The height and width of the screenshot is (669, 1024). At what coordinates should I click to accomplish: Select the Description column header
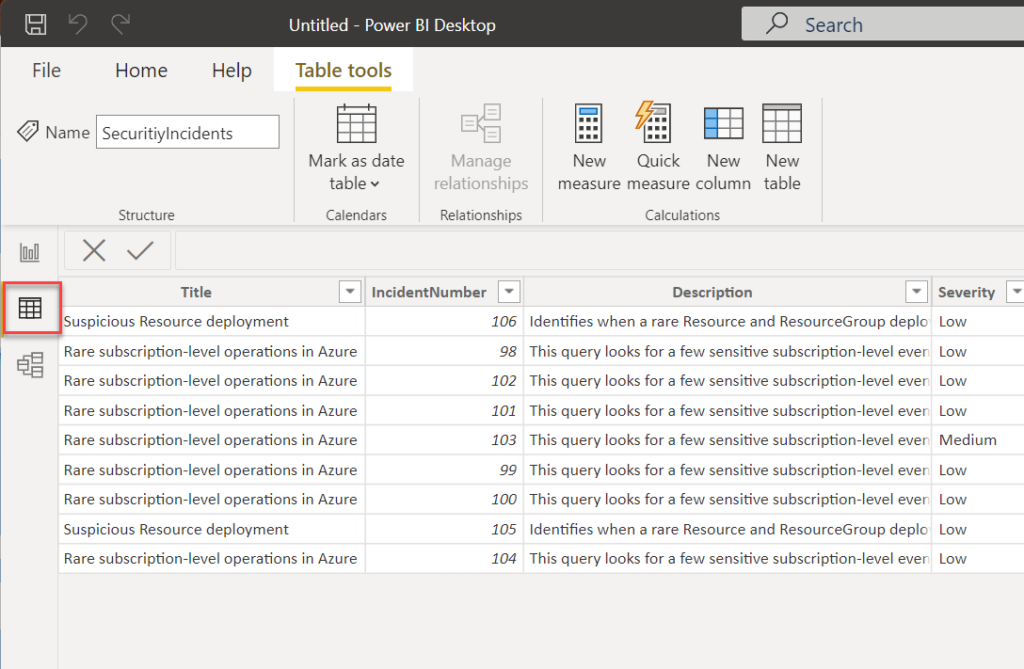coord(712,292)
